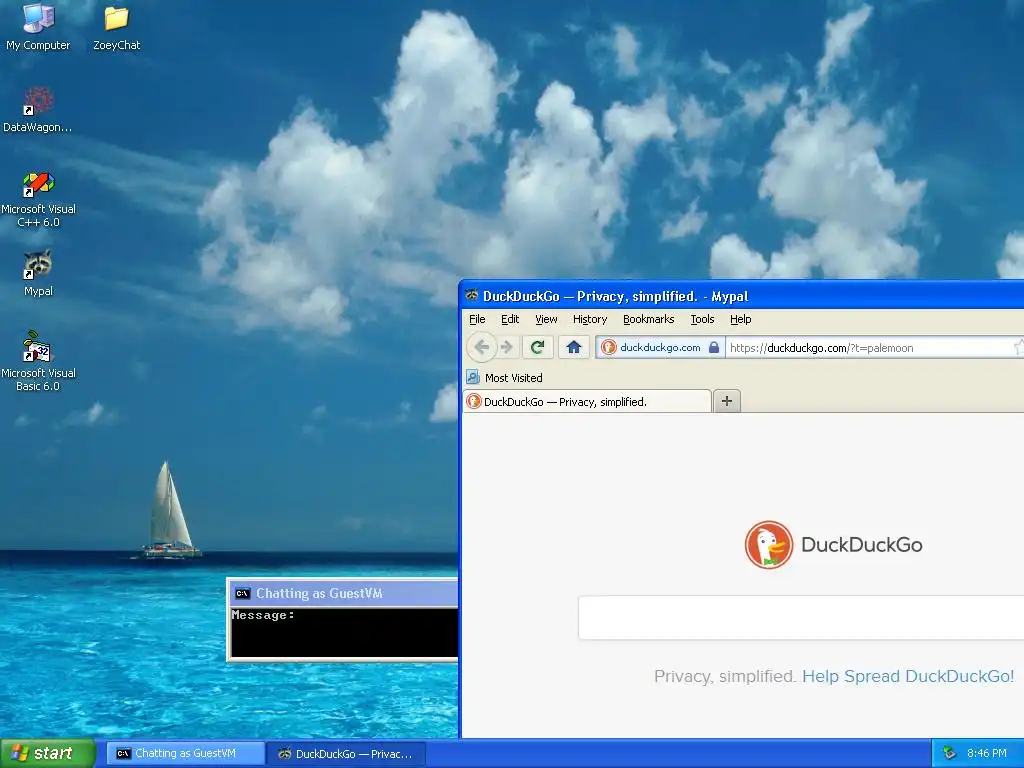Switch to Chatting as GuestVM taskbar button
The height and width of the screenshot is (768, 1024).
coord(185,753)
